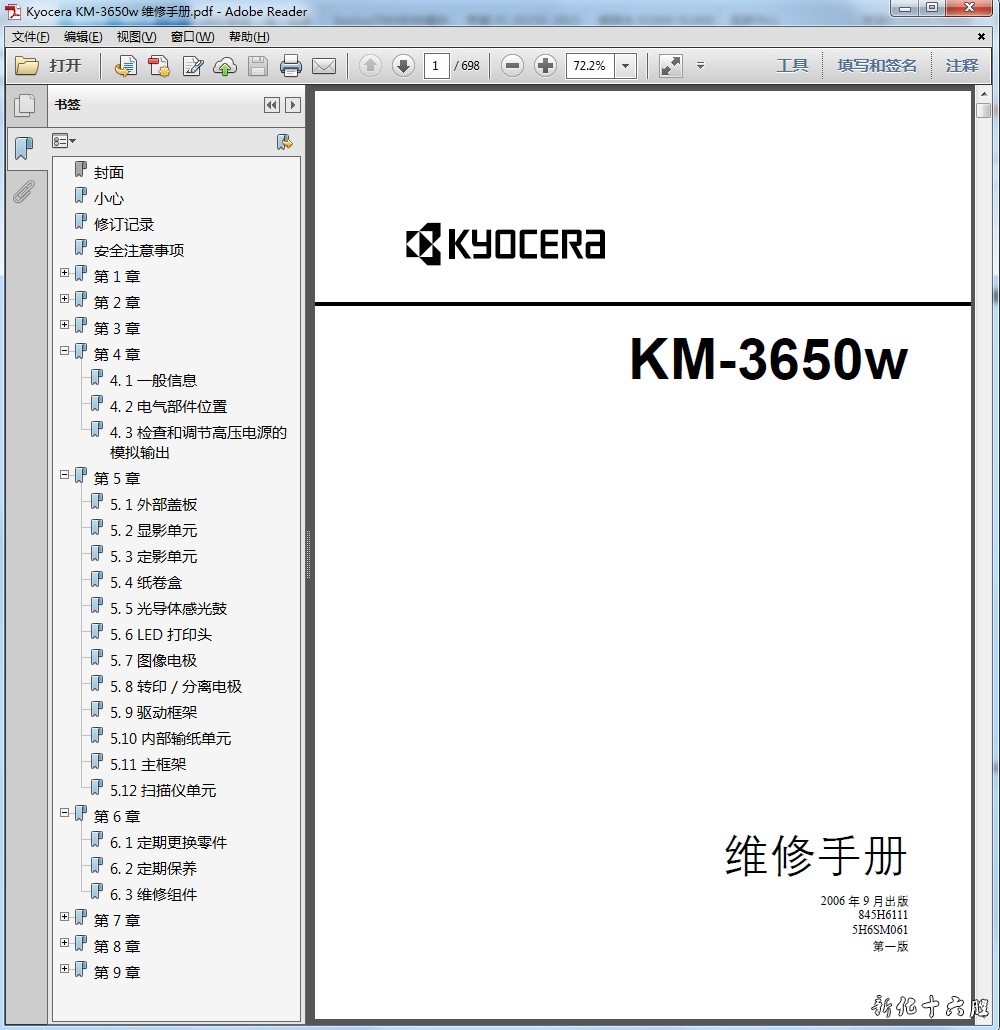Open the 工具 pane
Viewport: 1000px width, 1030px height.
pyautogui.click(x=792, y=66)
